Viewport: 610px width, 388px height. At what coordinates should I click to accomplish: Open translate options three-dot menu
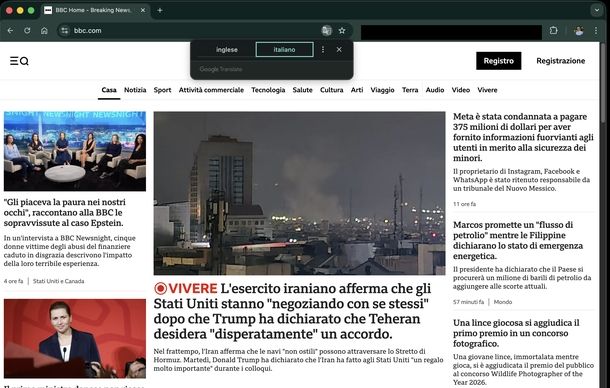[323, 49]
